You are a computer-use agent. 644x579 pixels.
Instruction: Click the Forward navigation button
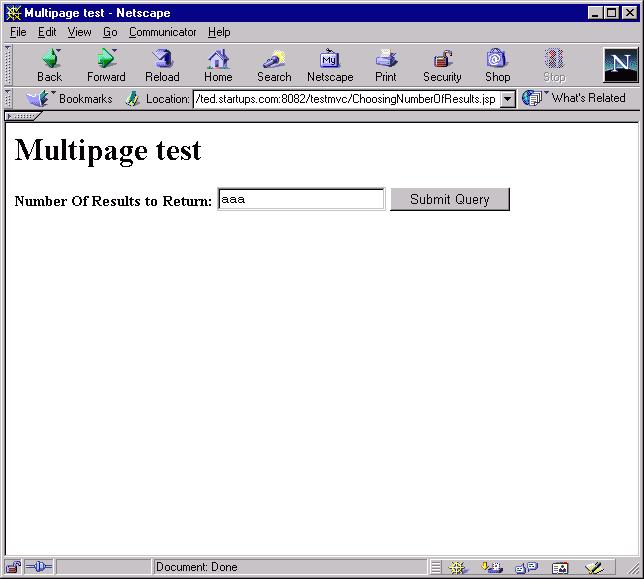[x=106, y=66]
